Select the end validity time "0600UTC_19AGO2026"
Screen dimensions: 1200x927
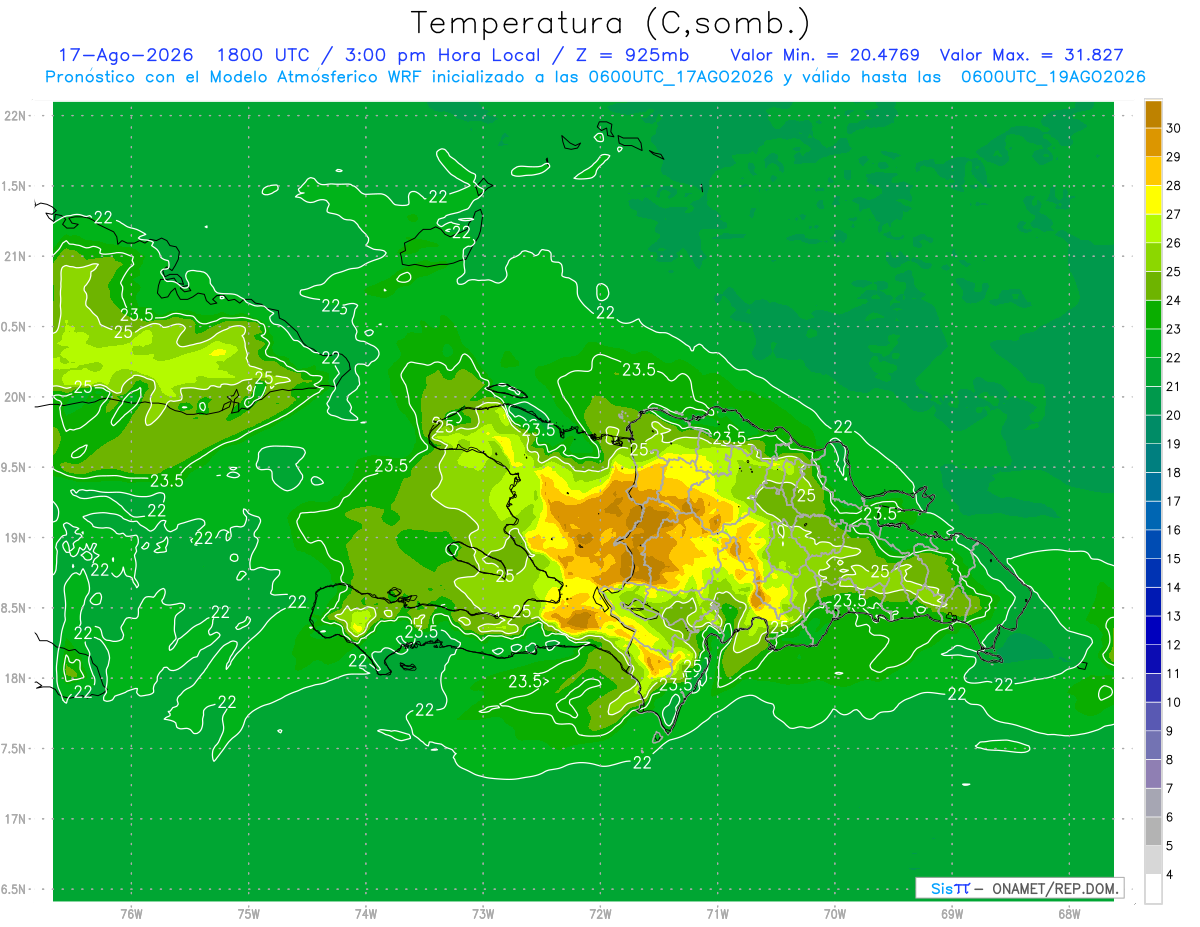1052,77
